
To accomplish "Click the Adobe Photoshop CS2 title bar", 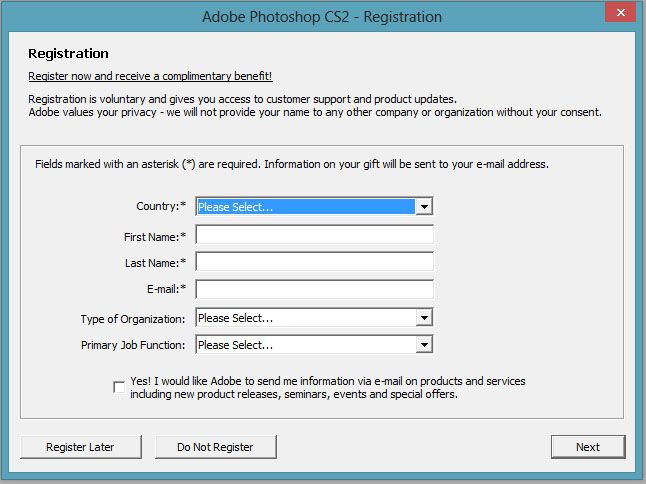I will click(322, 17).
